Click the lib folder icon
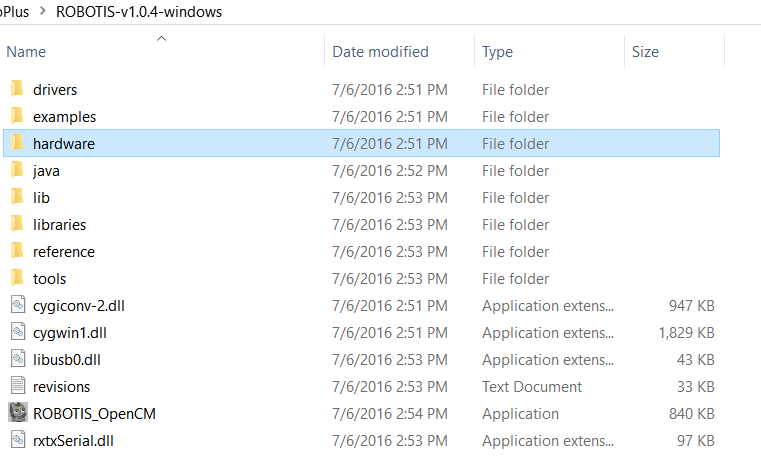The width and height of the screenshot is (761, 472). point(17,197)
